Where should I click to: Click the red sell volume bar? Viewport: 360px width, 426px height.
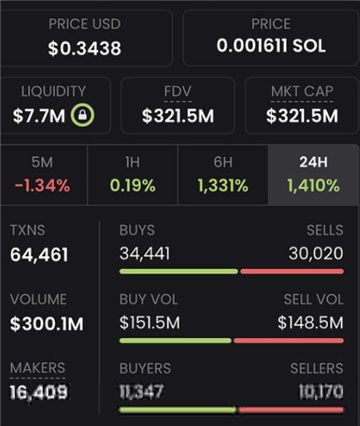289,341
